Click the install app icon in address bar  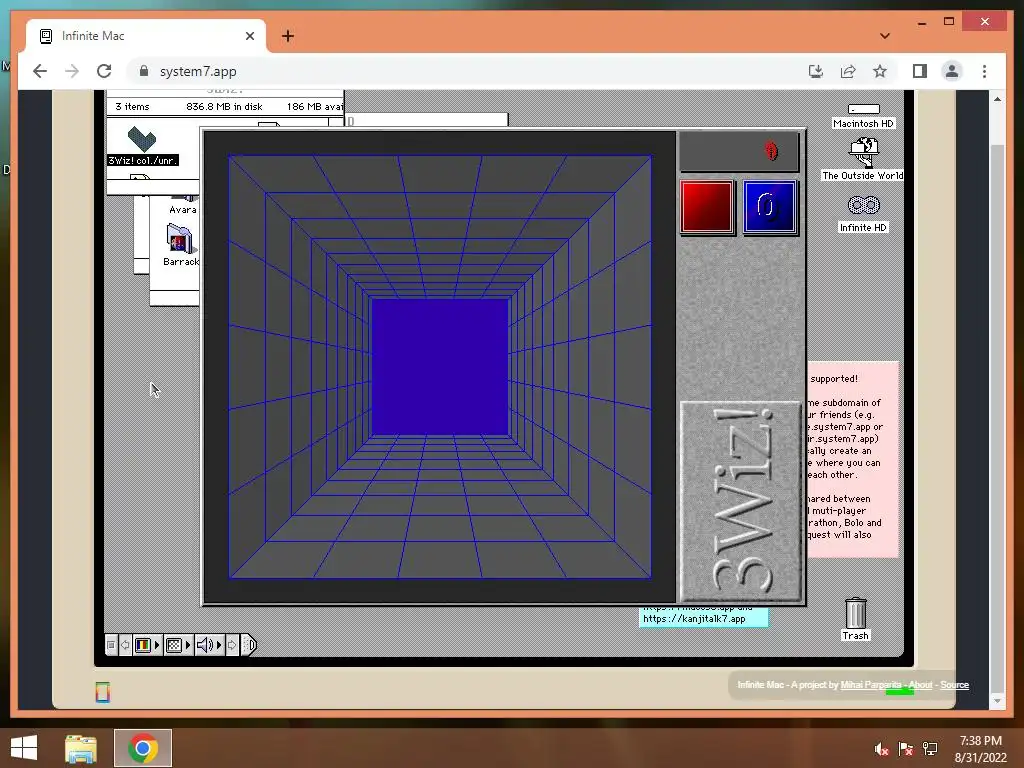click(816, 71)
